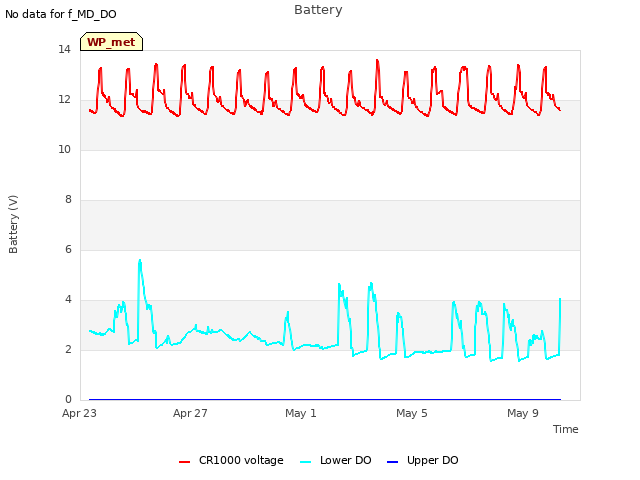Toggle the Upper DO legend entry
Screen dimensions: 640x480
(x=422, y=460)
